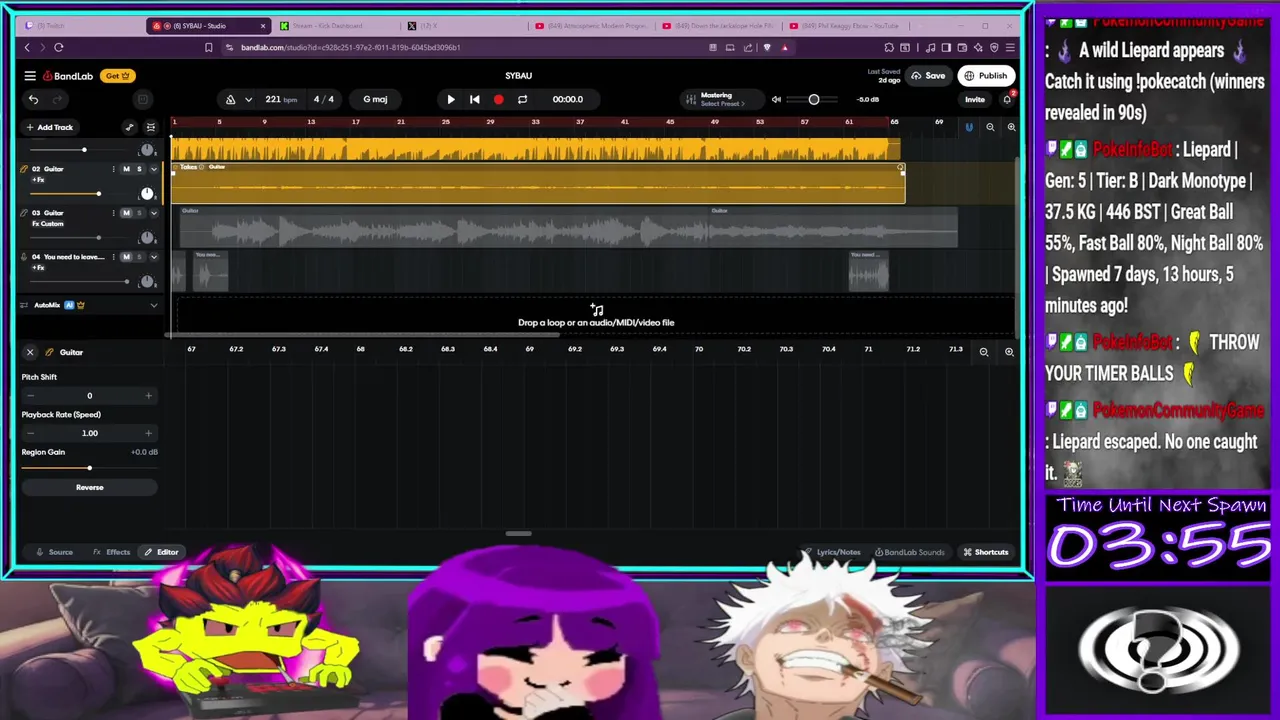Click the editor zoom in magnifier
The height and width of the screenshot is (720, 1280).
pyautogui.click(x=1009, y=352)
